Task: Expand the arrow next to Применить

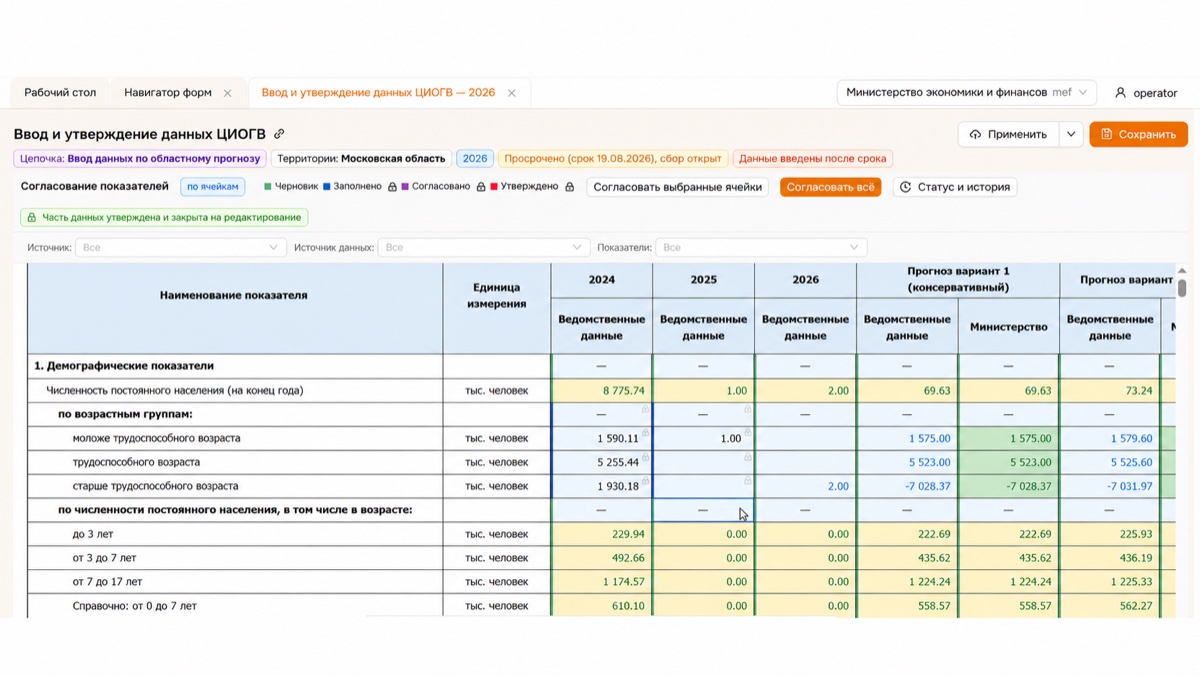Action: (1071, 134)
